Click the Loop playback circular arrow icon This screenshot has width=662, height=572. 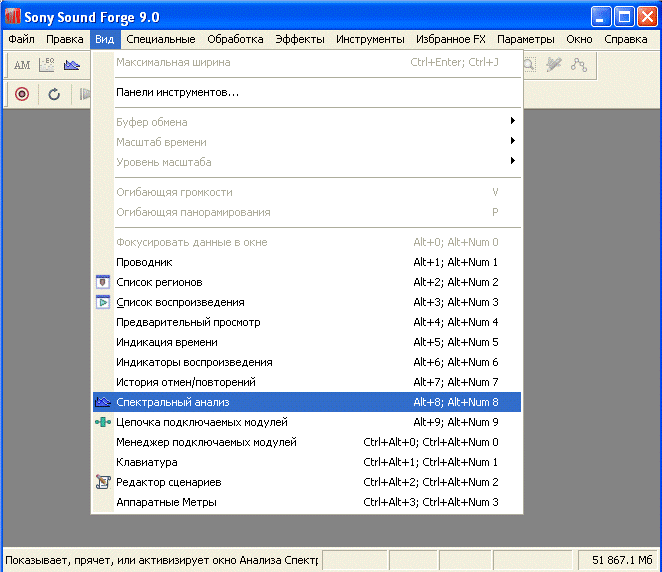(54, 94)
